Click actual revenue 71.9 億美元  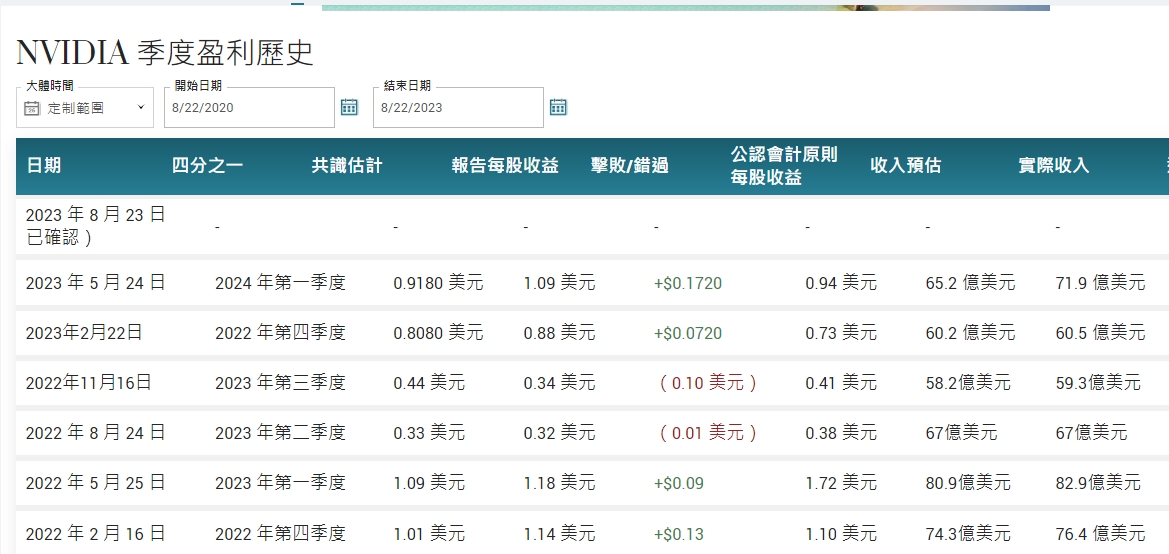pos(1100,283)
